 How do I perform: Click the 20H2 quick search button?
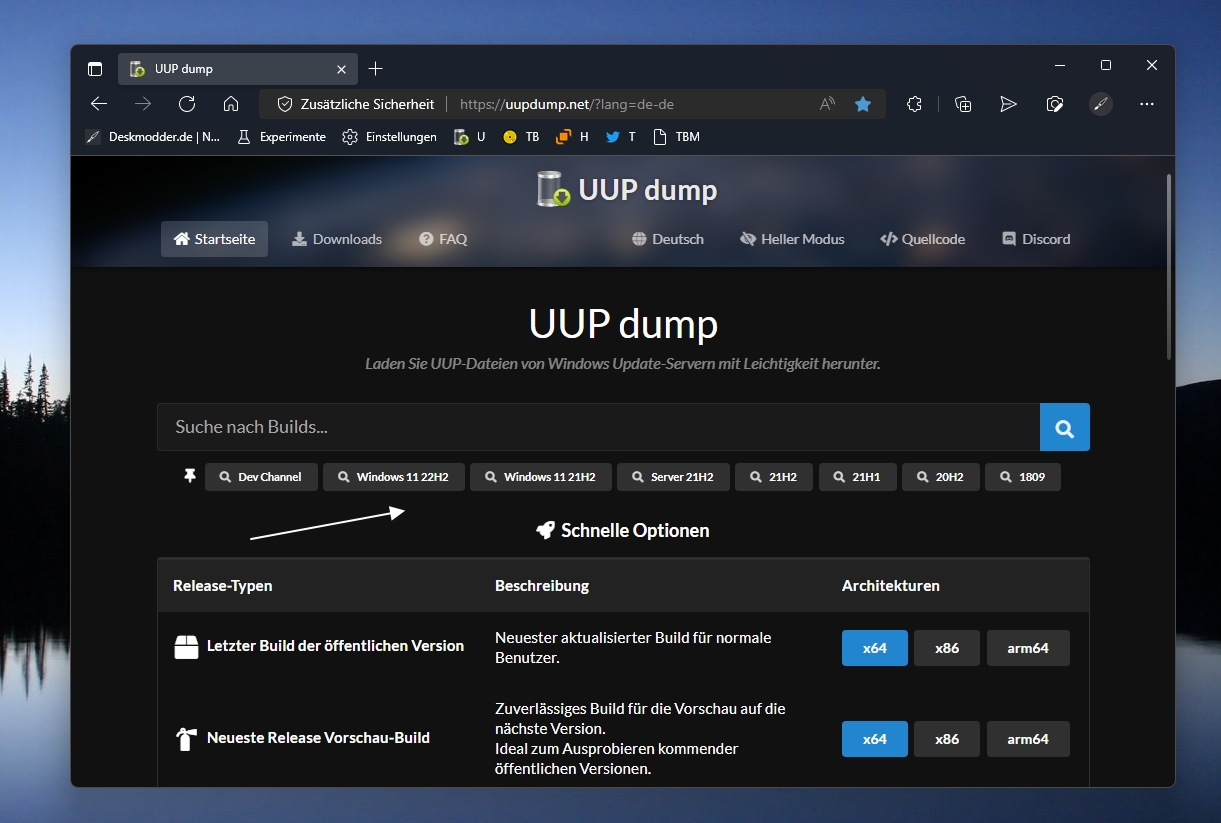point(940,477)
